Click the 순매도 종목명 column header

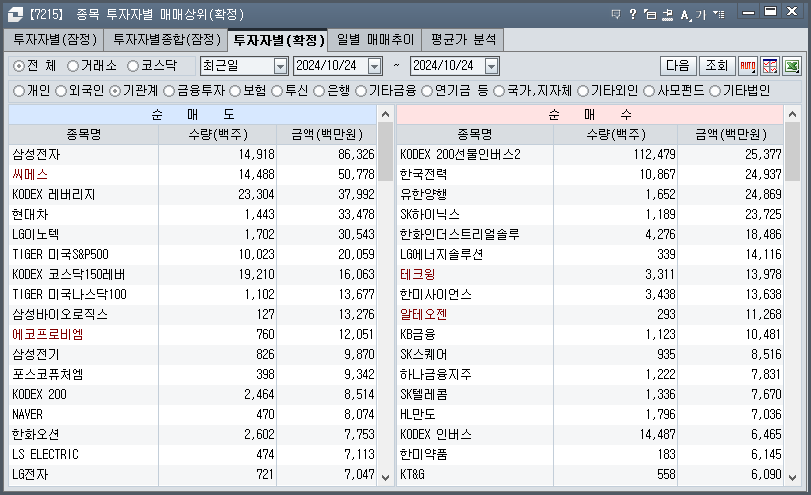click(83, 134)
